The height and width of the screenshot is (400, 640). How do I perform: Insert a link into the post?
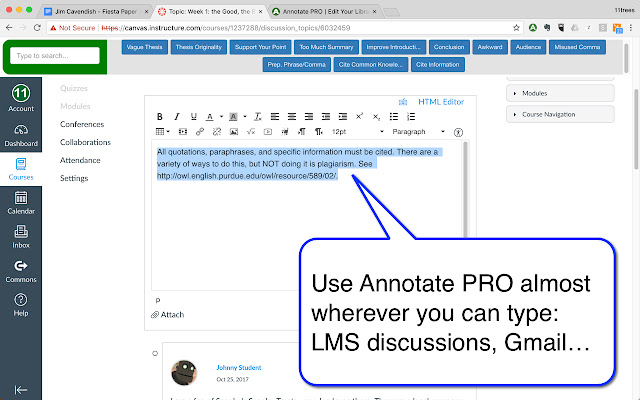(200, 131)
